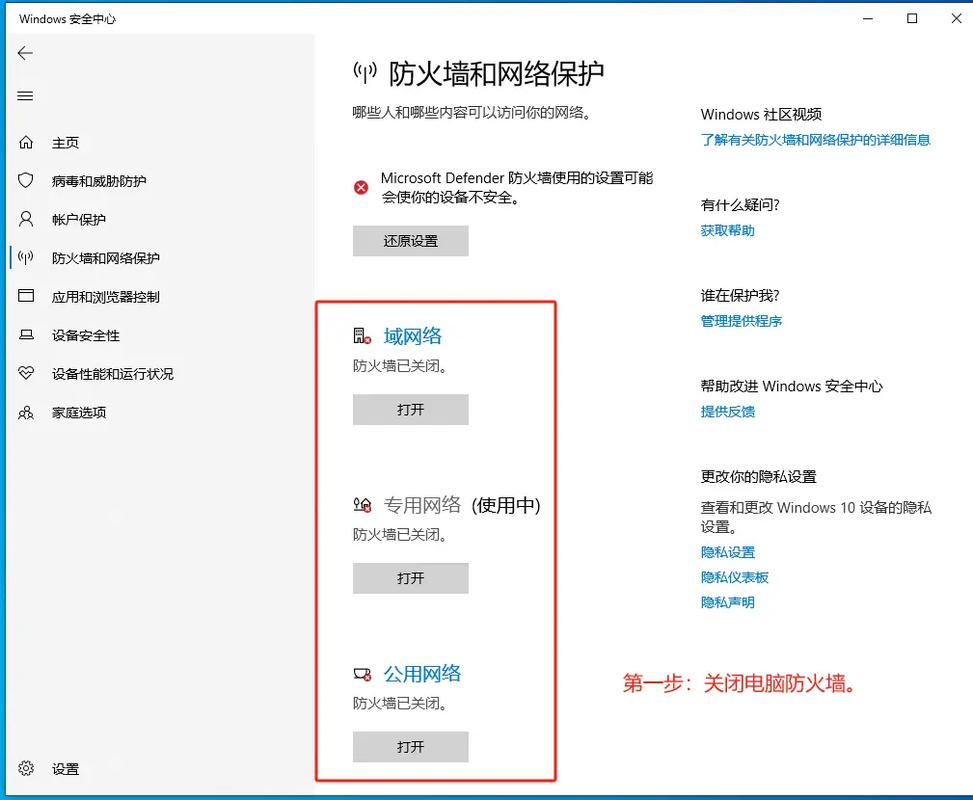Open 主页 in the sidebar

coord(65,143)
